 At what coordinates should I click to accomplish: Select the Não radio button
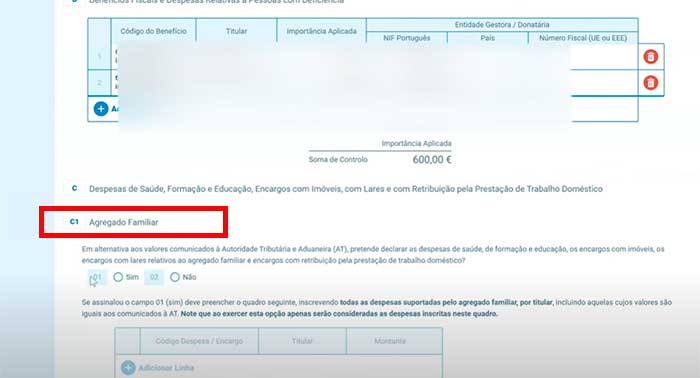[x=175, y=277]
